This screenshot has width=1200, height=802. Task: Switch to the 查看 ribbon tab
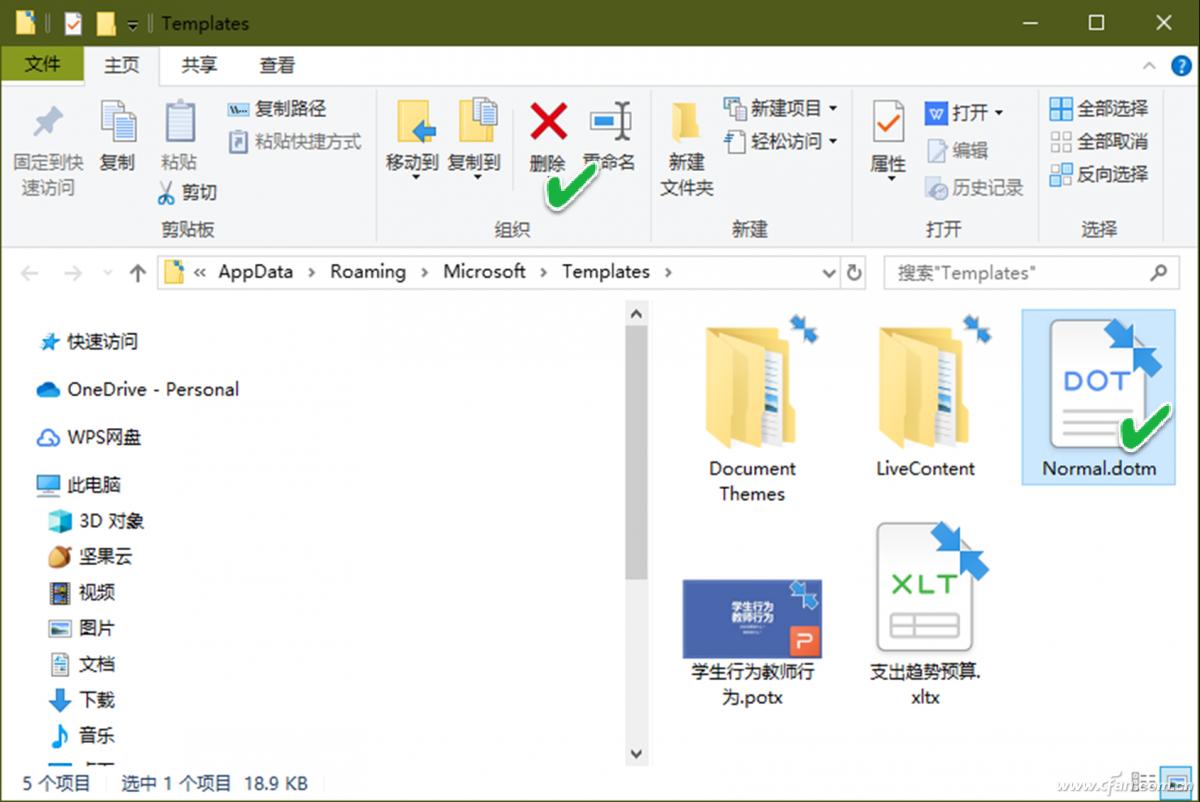tap(277, 65)
